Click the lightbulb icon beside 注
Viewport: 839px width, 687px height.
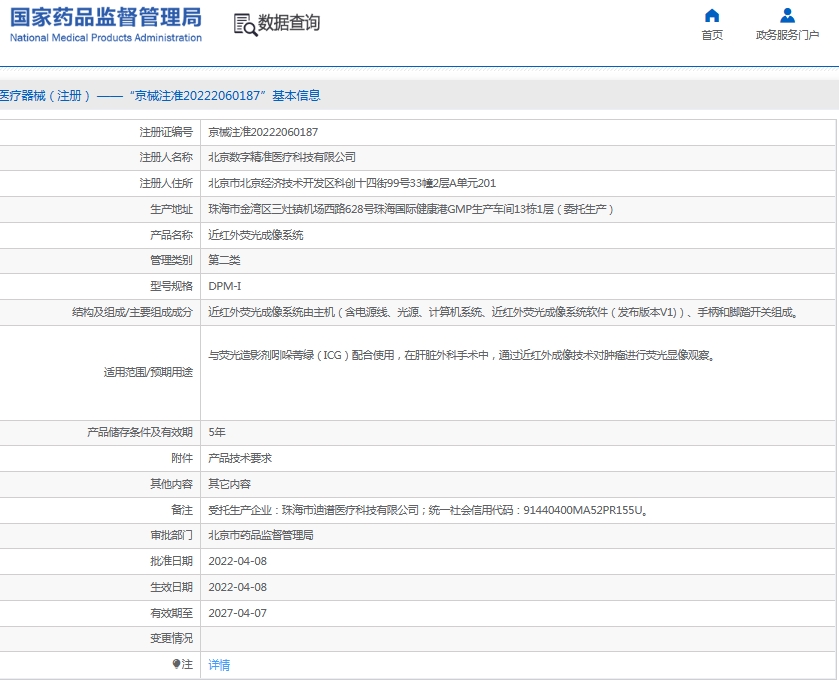pos(176,664)
